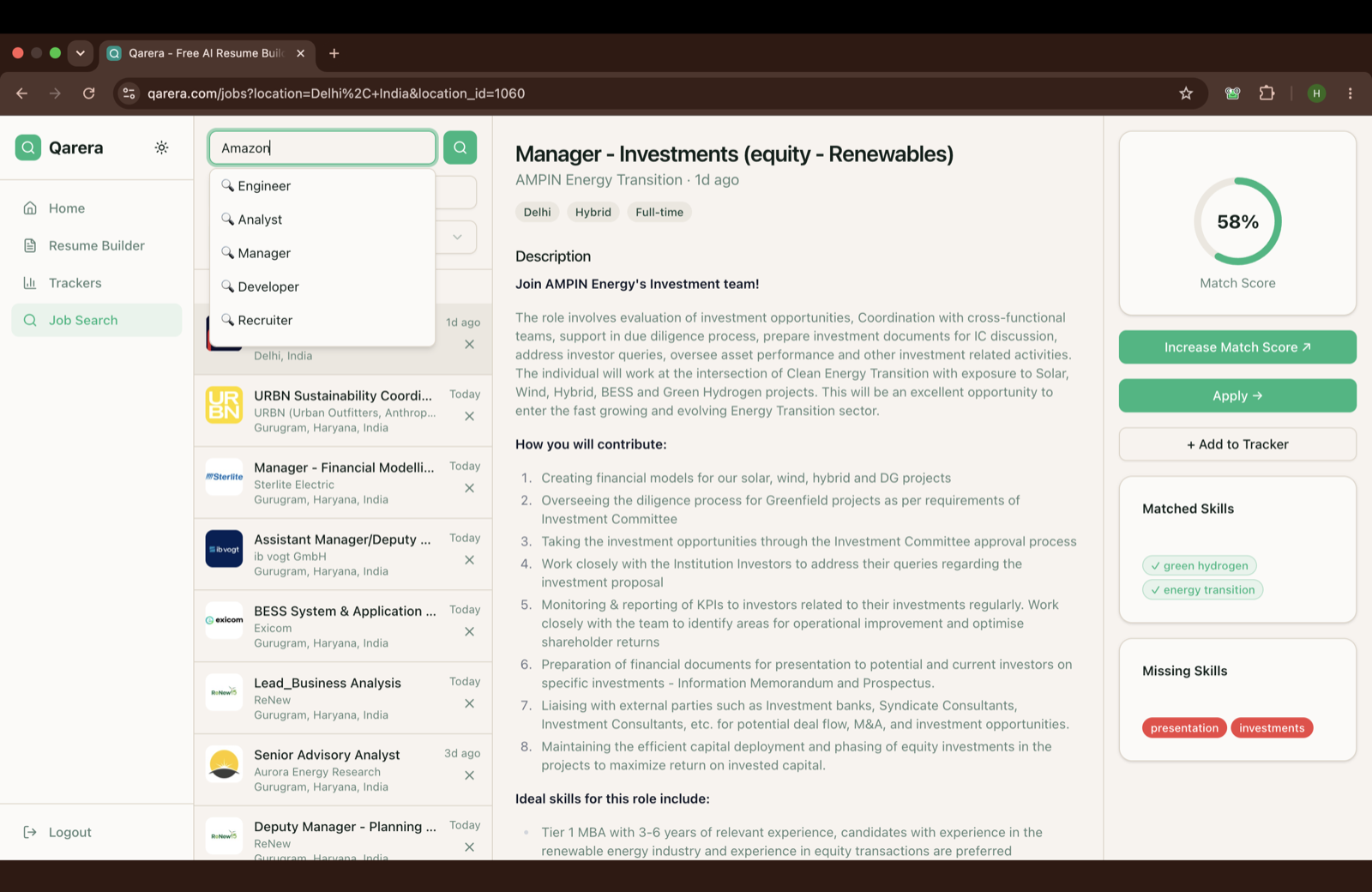The height and width of the screenshot is (892, 1372).
Task: Open Assistant Manager/Deputy job title
Action: coord(342,539)
